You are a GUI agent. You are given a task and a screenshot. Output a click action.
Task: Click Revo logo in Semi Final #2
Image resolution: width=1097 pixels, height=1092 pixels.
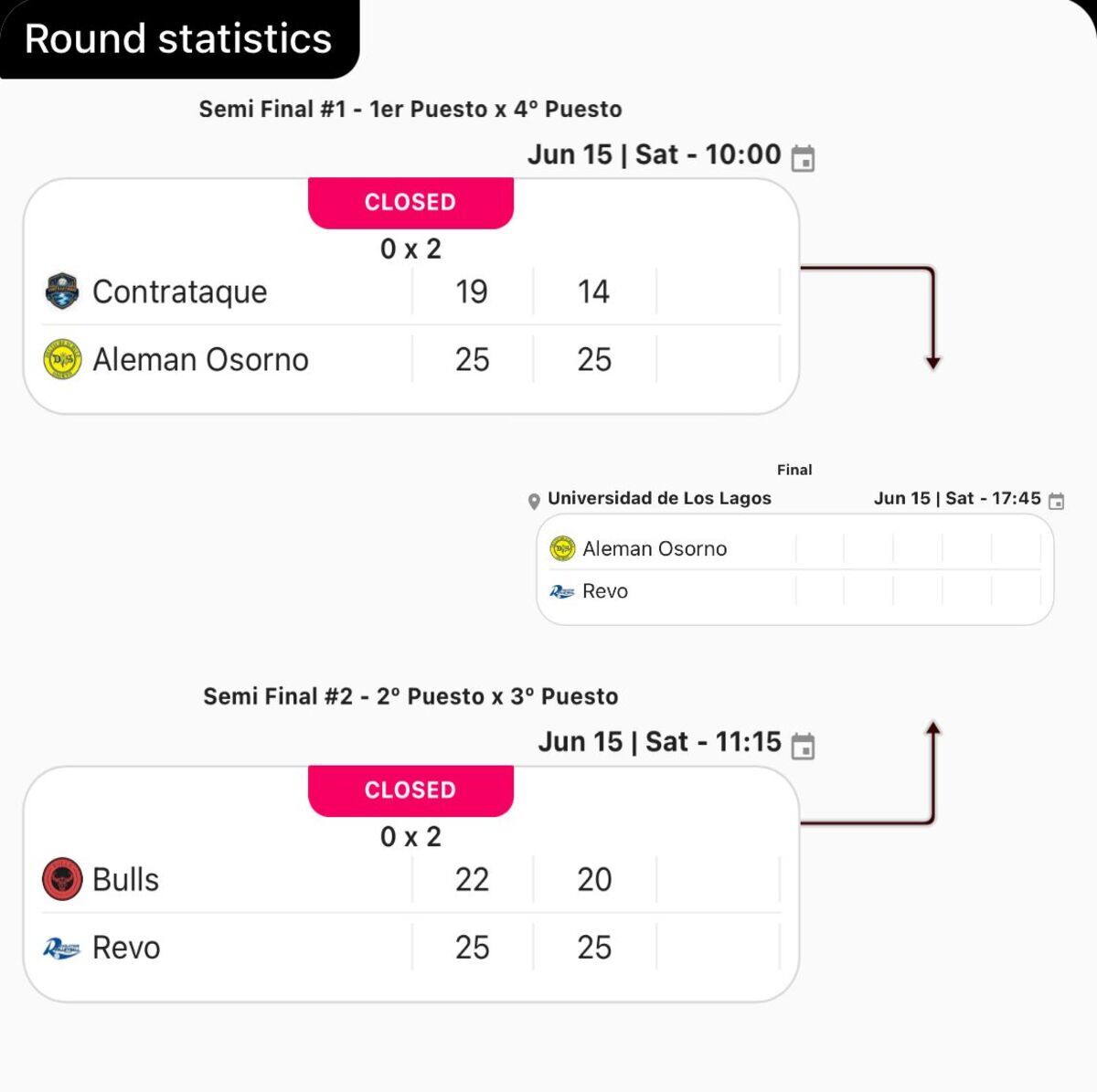[x=61, y=949]
